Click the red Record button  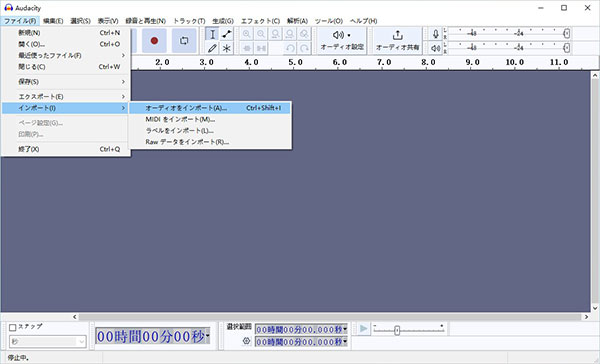[154, 41]
